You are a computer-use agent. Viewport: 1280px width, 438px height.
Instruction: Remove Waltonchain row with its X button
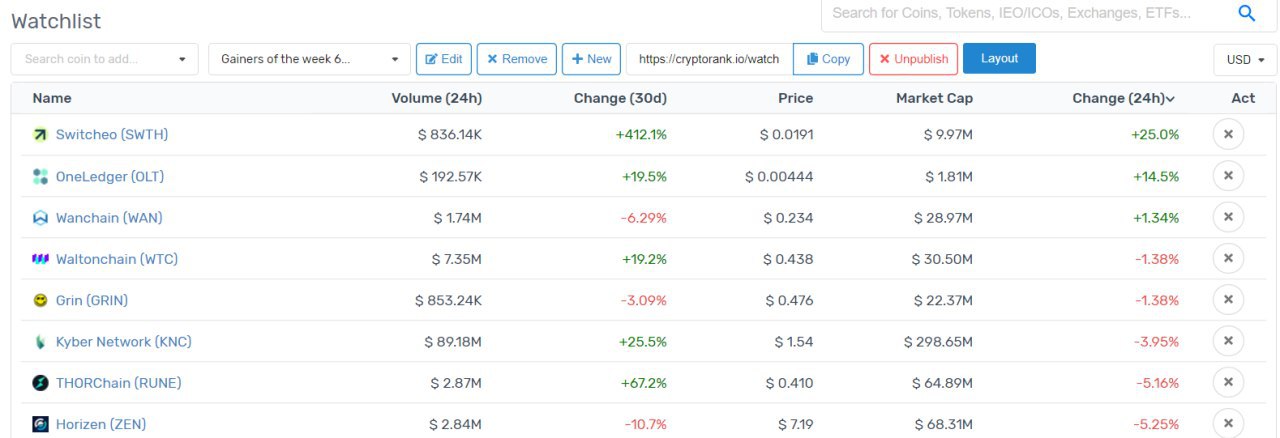[x=1228, y=258]
